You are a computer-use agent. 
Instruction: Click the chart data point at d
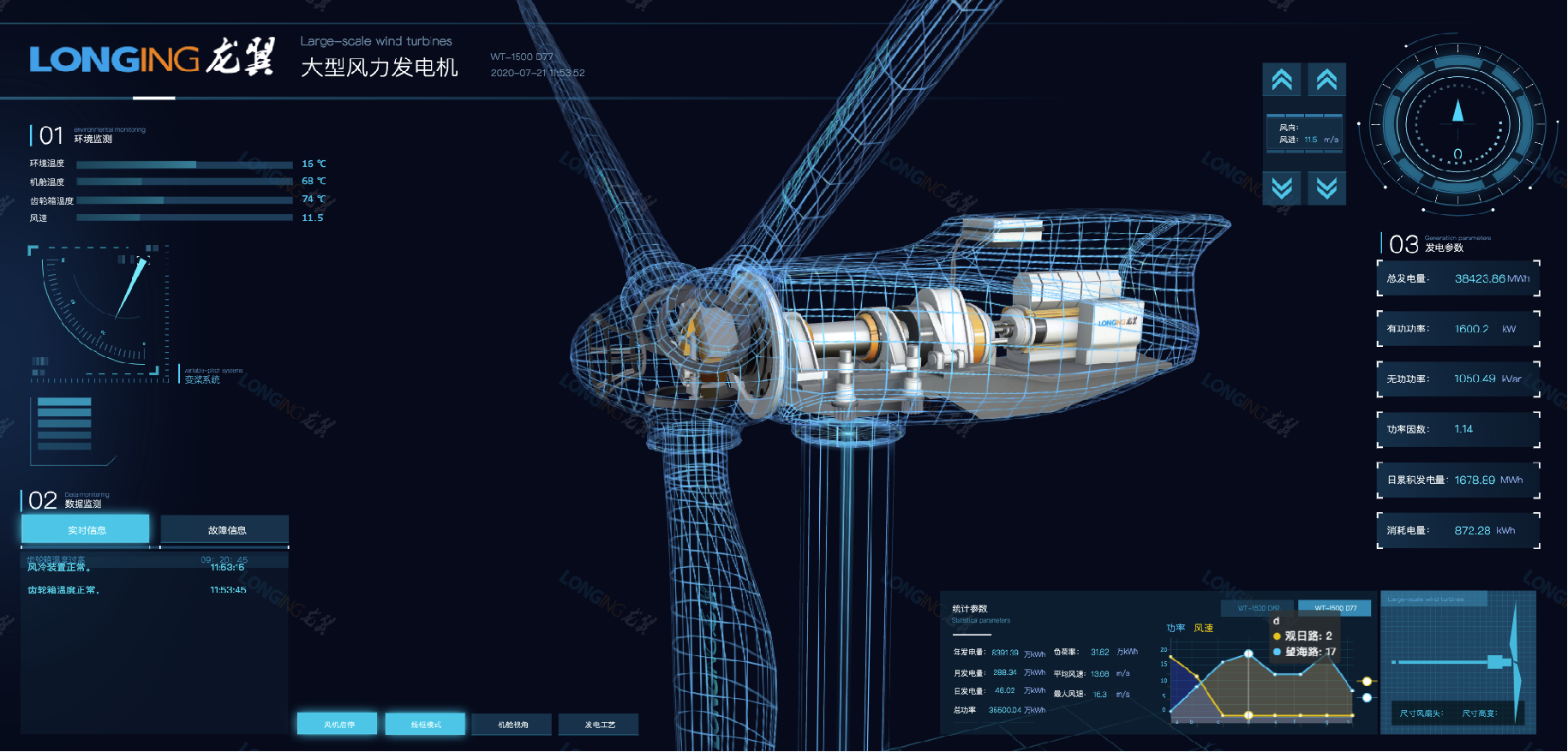pyautogui.click(x=1248, y=654)
